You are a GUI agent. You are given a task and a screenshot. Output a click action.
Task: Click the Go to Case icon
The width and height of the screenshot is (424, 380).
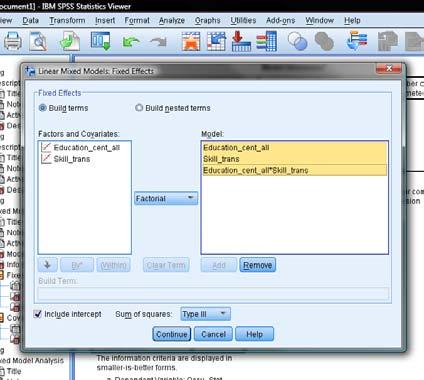(x=216, y=41)
